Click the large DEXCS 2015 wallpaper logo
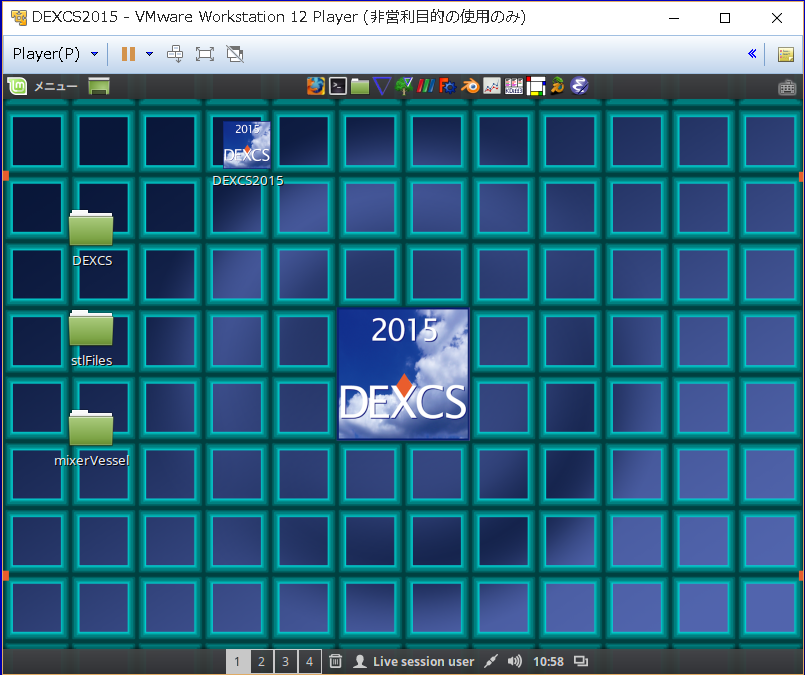This screenshot has height=675, width=805. point(403,374)
